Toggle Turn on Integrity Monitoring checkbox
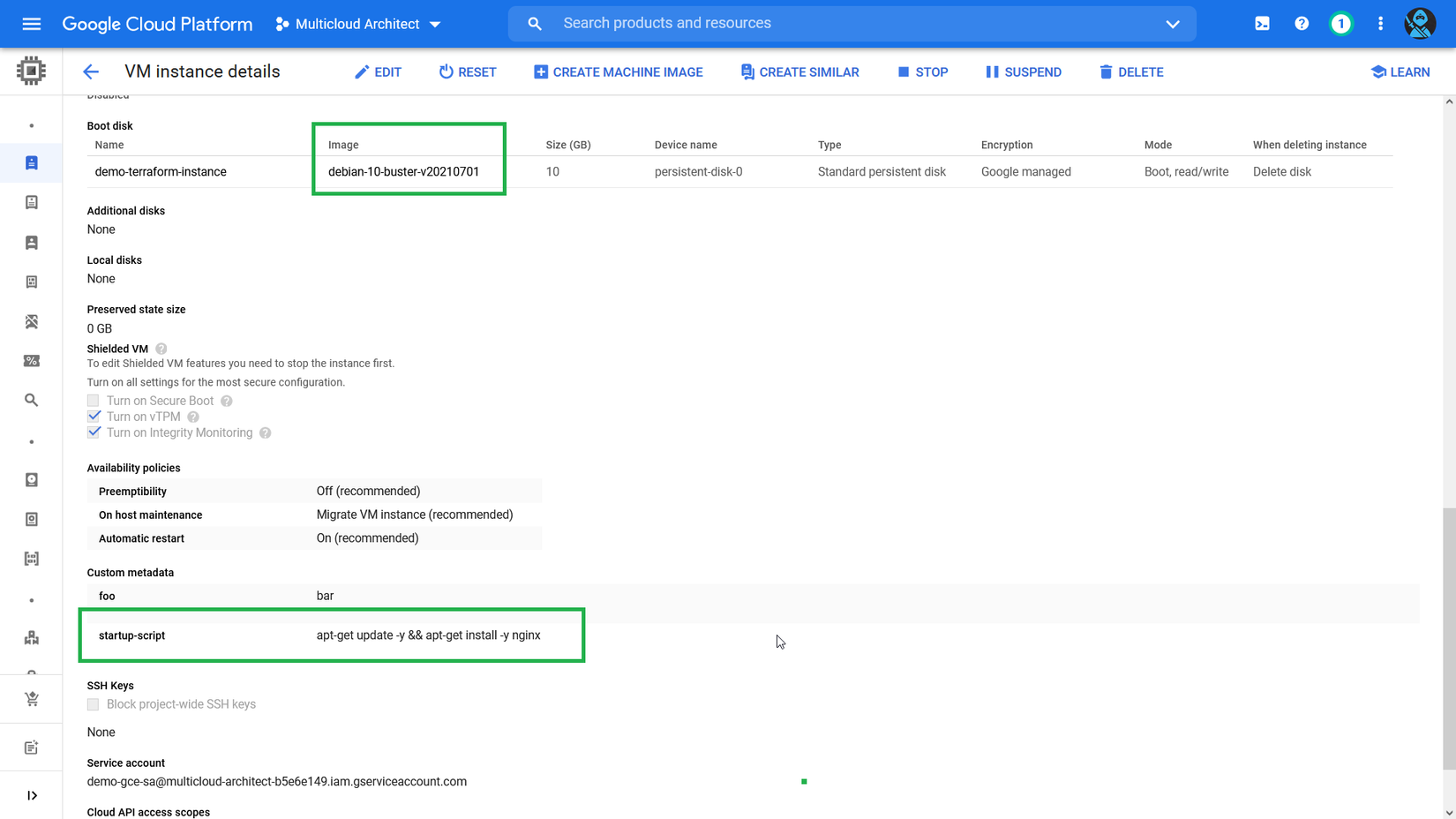This screenshot has height=819, width=1456. tap(94, 432)
